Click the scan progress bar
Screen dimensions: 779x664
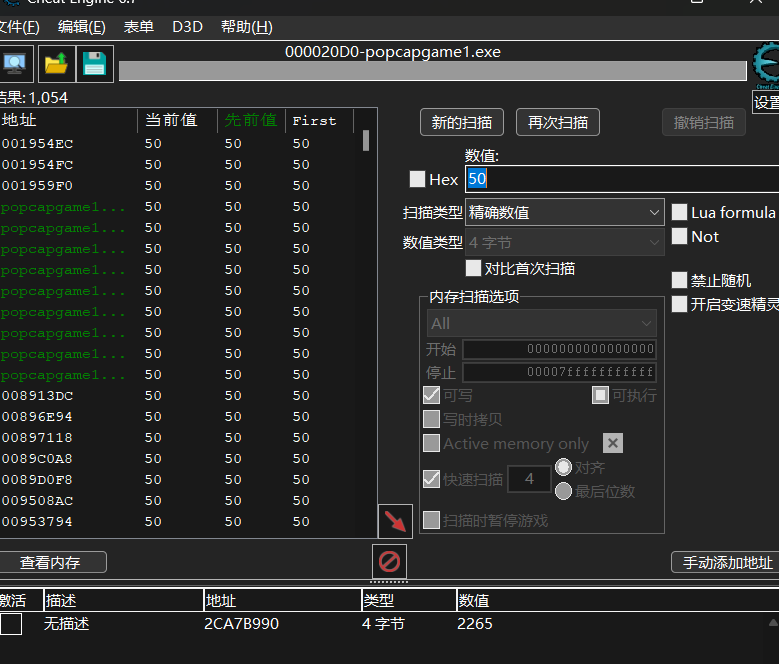[x=433, y=71]
